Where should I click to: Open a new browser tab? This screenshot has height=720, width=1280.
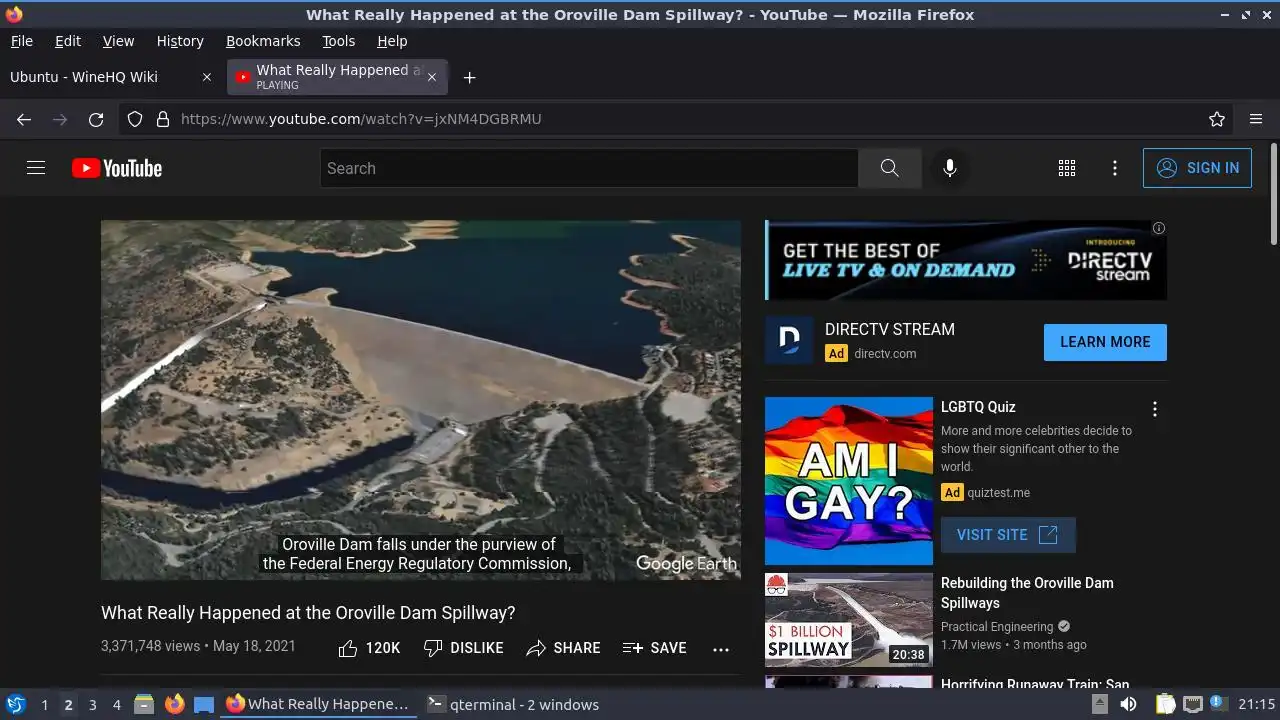coord(469,77)
